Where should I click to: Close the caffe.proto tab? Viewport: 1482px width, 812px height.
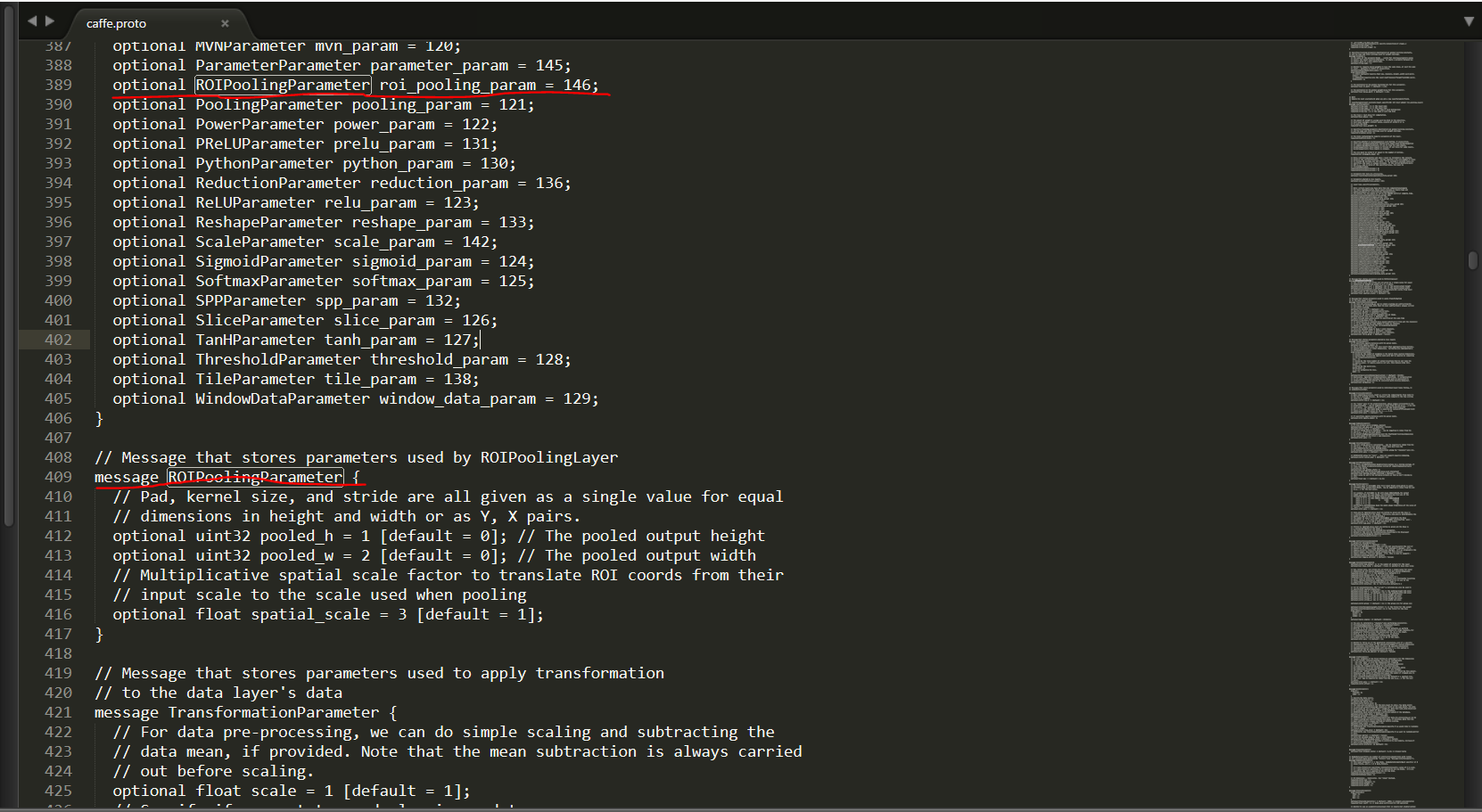pyautogui.click(x=225, y=23)
